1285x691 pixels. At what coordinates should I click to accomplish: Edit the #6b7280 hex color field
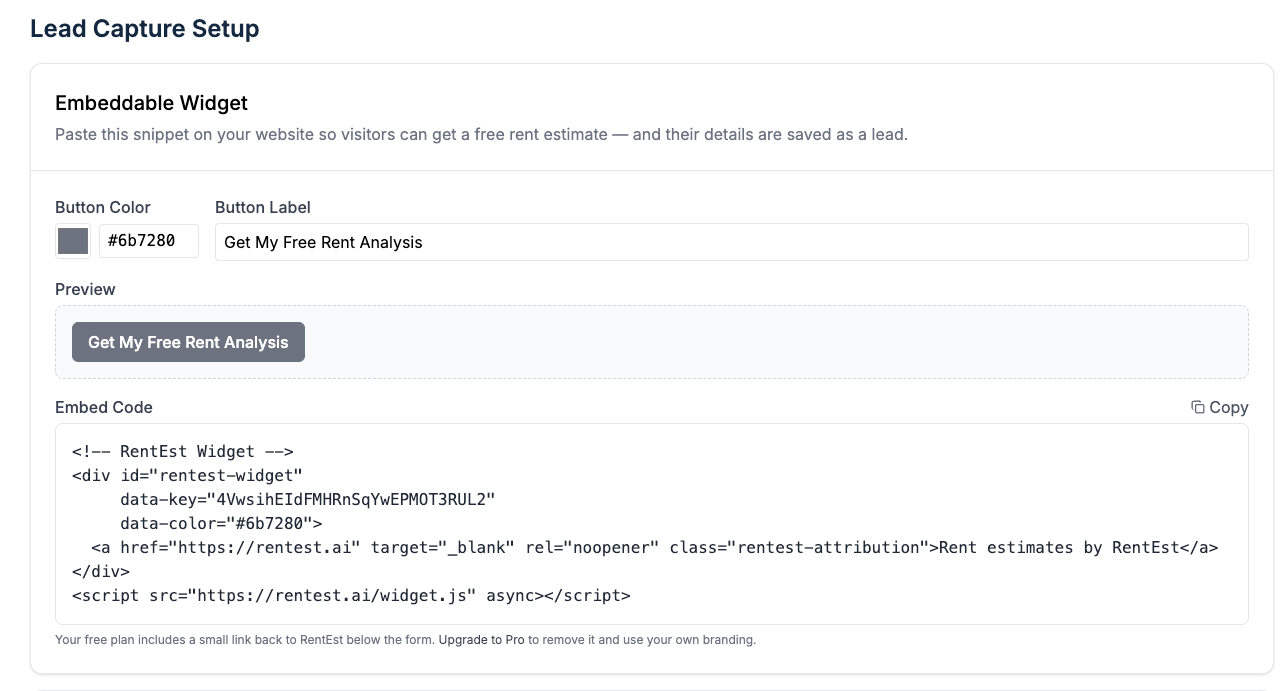click(149, 241)
